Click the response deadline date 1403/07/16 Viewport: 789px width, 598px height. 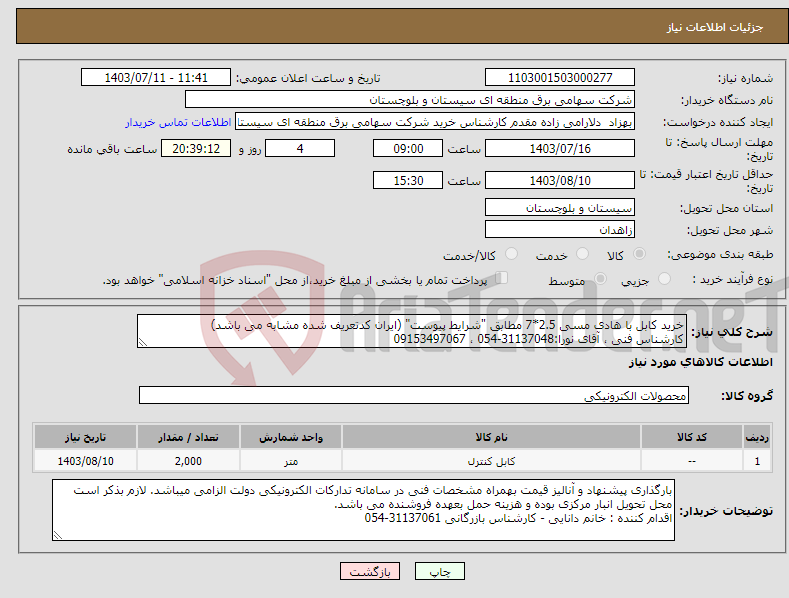pyautogui.click(x=560, y=148)
